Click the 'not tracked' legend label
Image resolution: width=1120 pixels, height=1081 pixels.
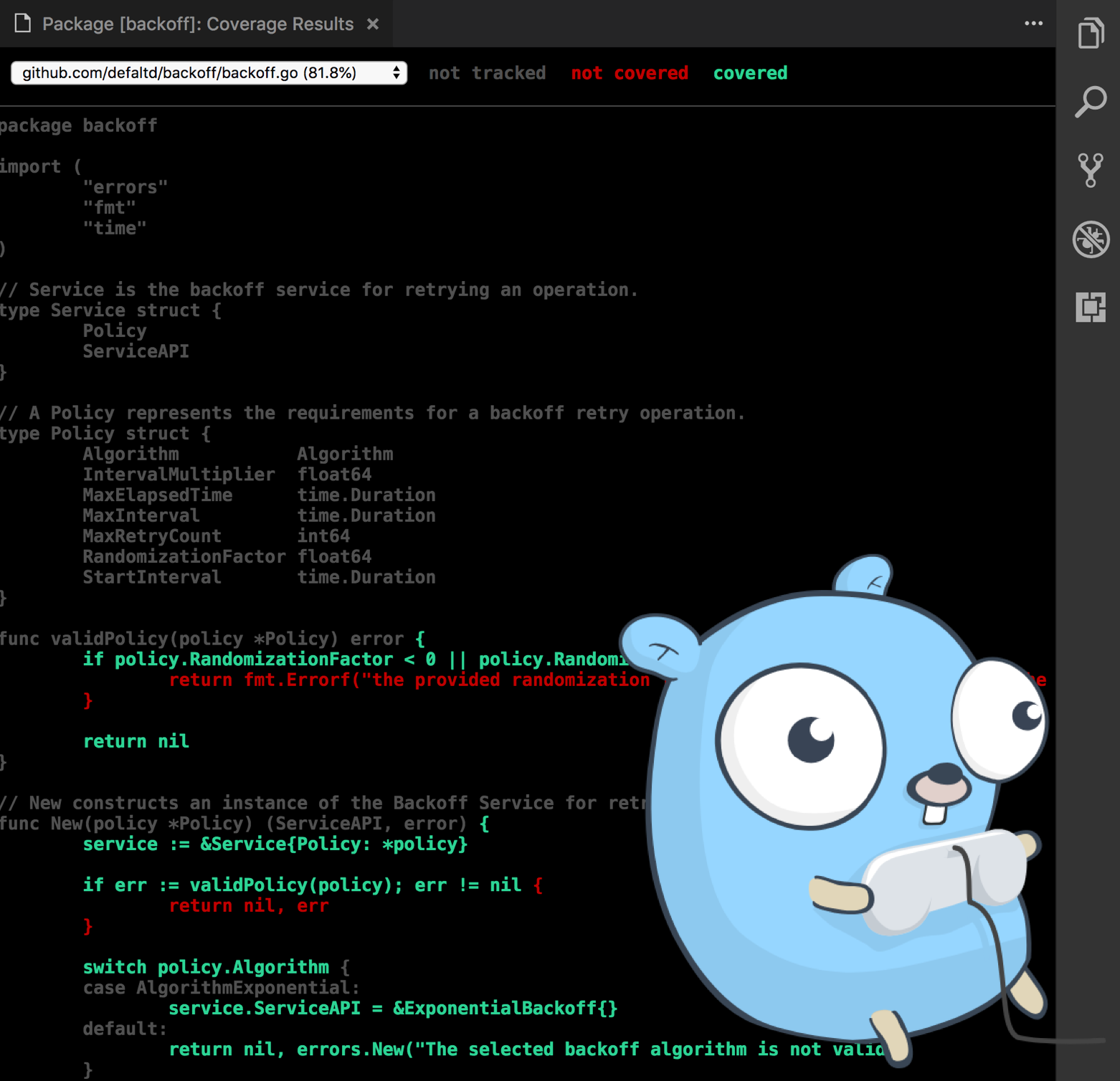pos(487,73)
